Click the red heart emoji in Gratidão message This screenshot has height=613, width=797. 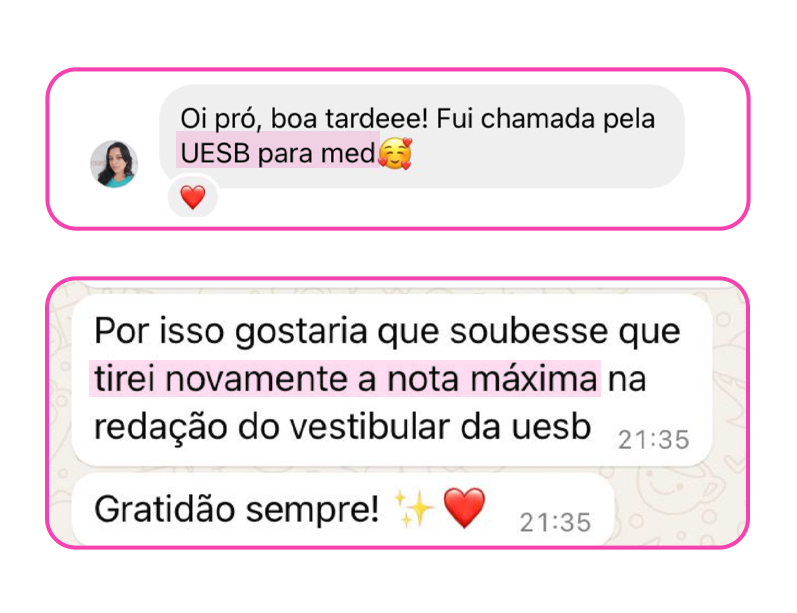tap(464, 508)
